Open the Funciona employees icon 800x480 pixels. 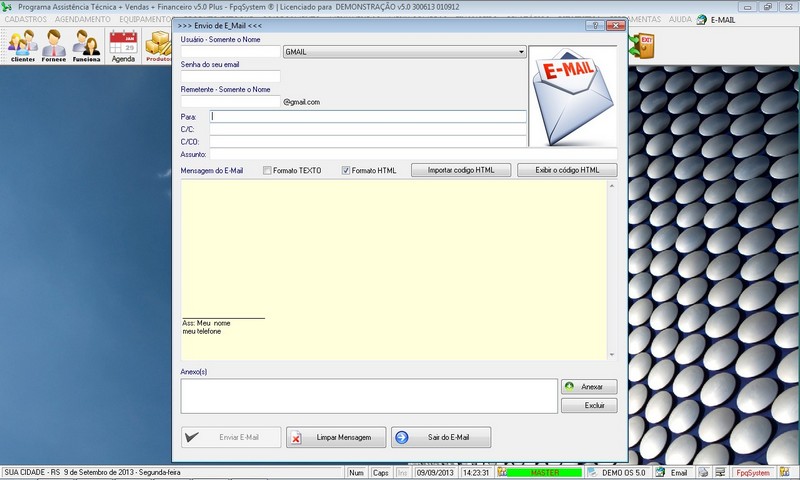point(86,45)
